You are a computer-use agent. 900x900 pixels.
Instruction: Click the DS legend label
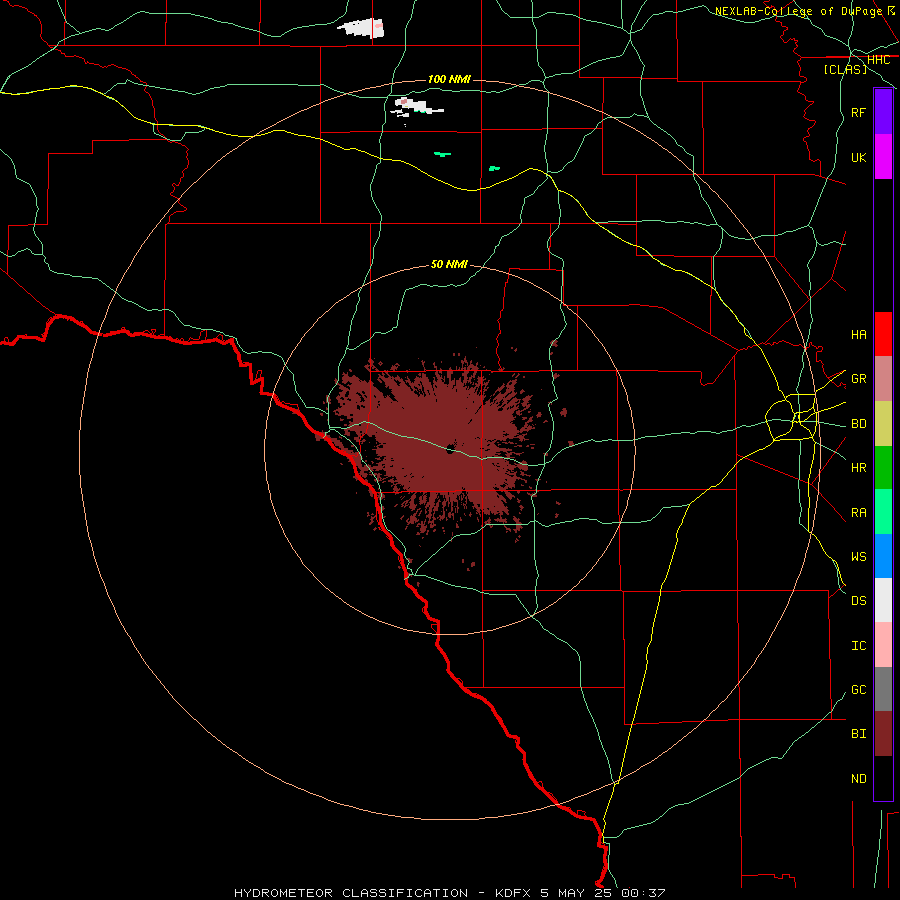858,600
